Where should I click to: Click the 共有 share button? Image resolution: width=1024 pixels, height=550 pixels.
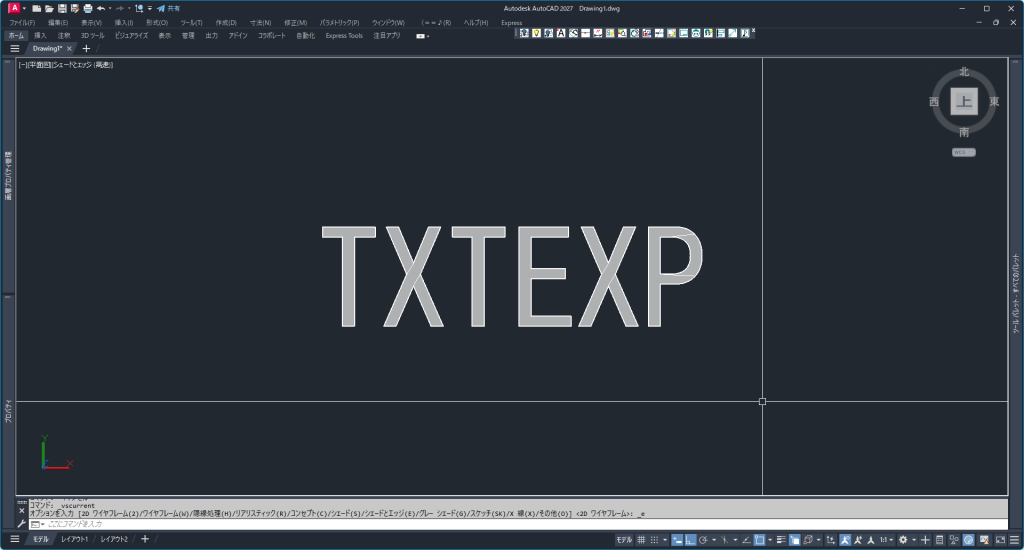pos(168,8)
